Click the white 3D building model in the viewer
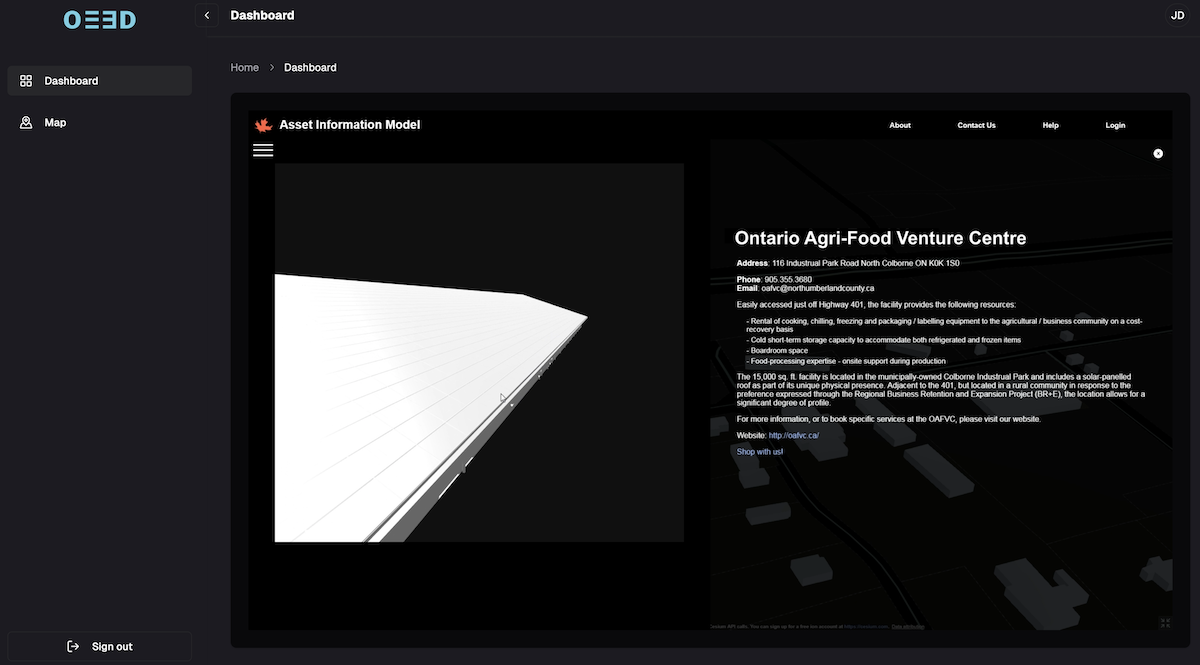The height and width of the screenshot is (665, 1200). coord(400,400)
